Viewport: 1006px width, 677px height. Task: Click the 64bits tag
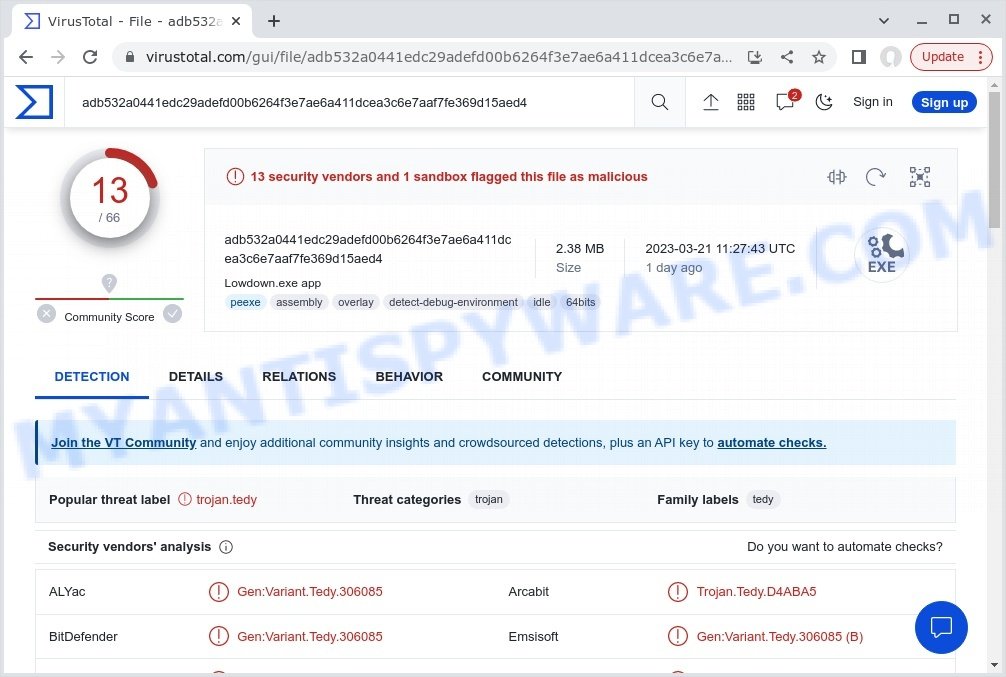click(581, 302)
